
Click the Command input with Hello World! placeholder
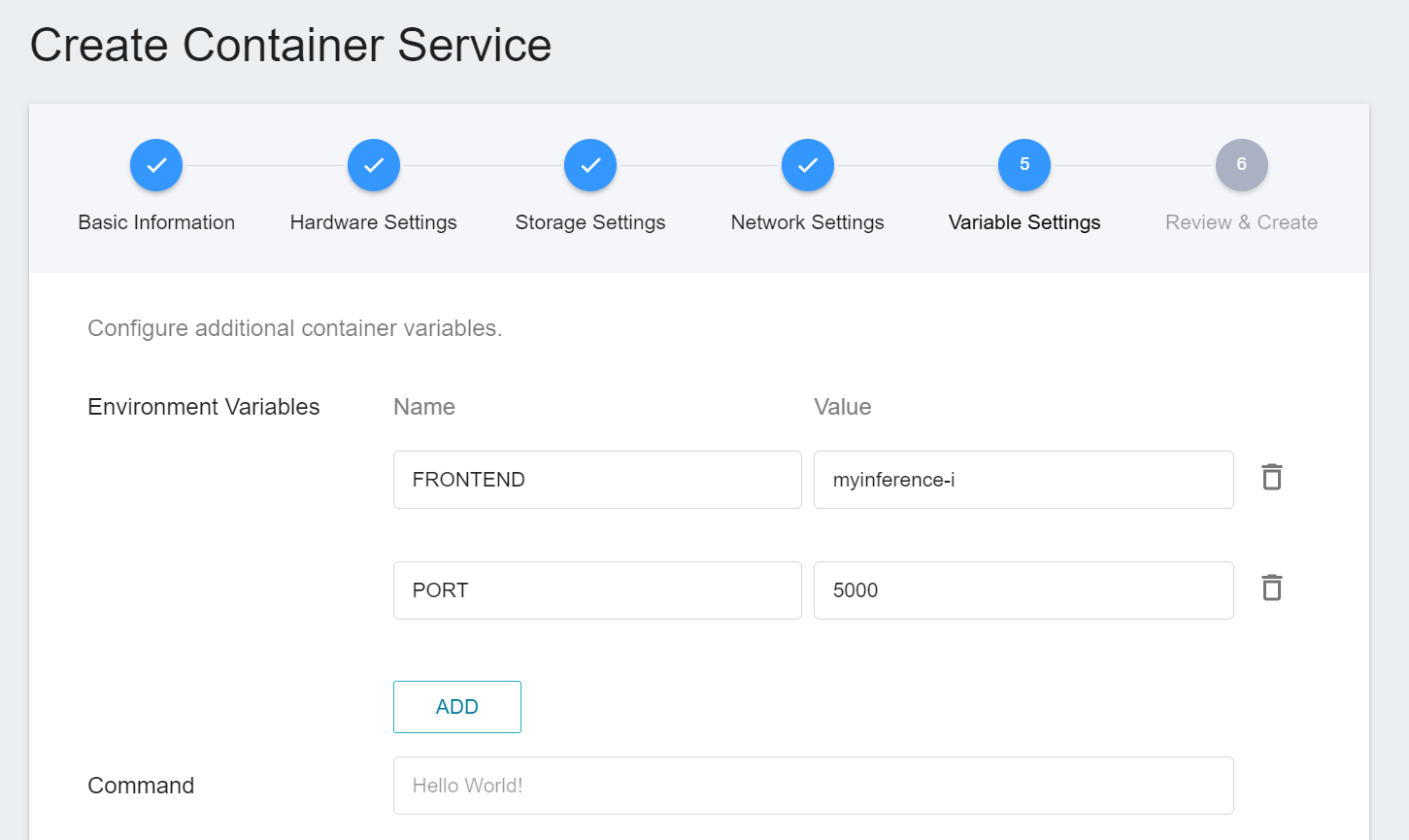pos(813,786)
